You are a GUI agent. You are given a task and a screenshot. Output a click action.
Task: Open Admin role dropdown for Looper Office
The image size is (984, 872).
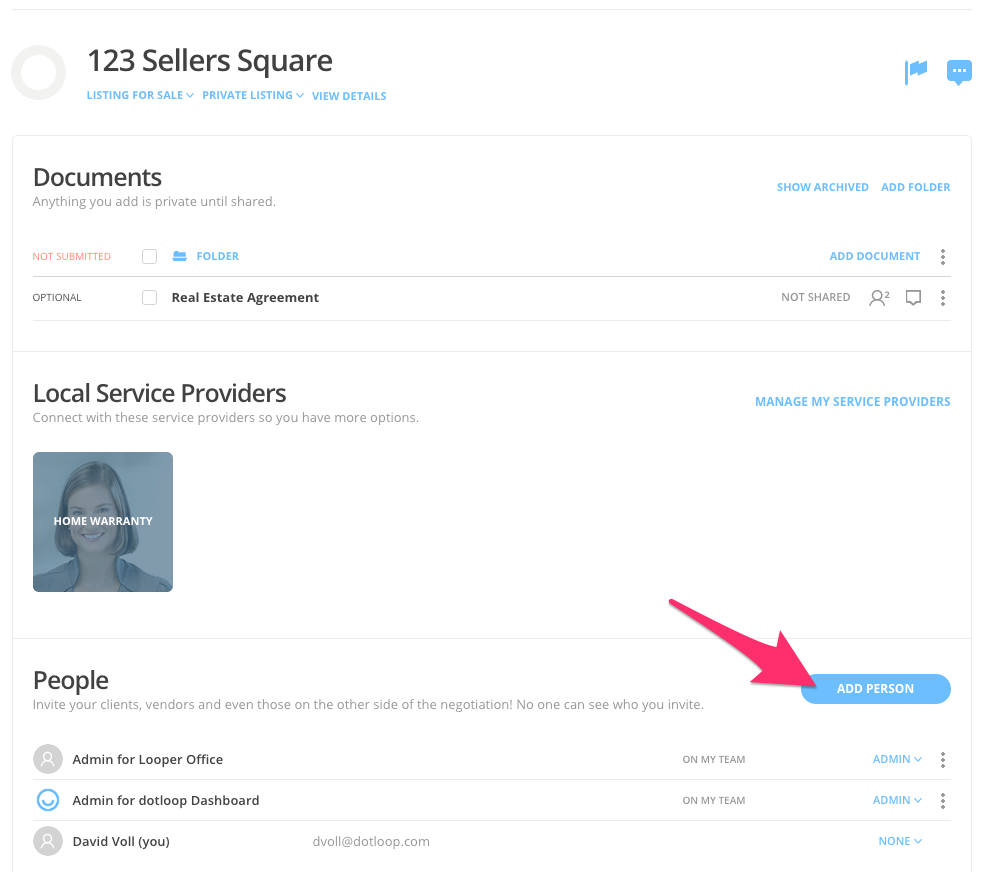897,759
